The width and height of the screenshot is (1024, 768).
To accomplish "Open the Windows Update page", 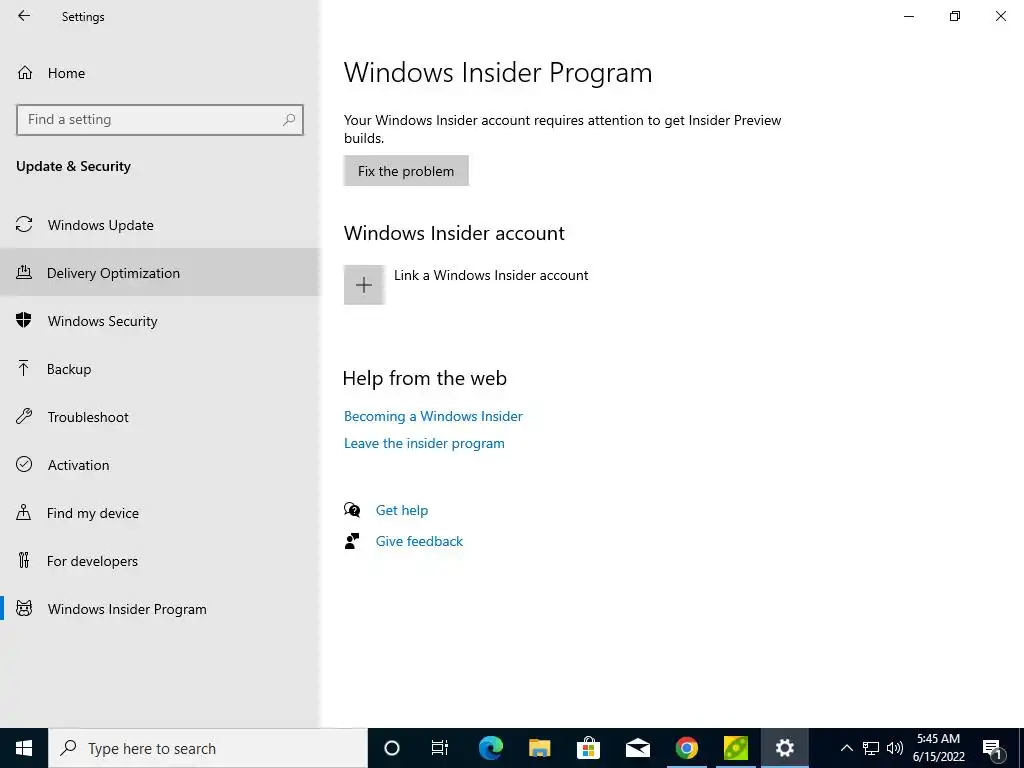I will coord(160,225).
